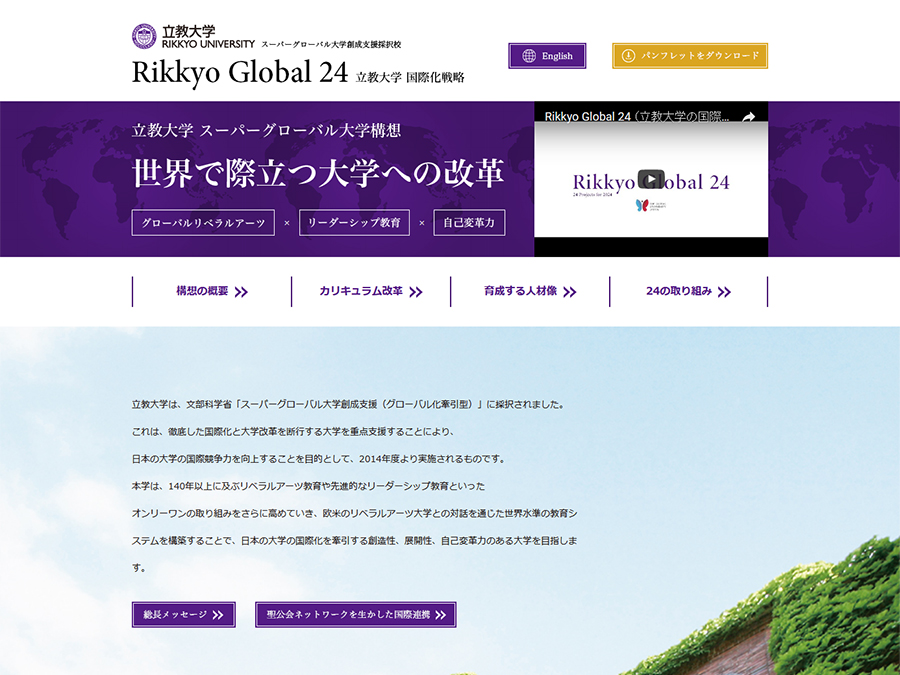Click the グローバルリベラルアーツ tag box
900x675 pixels.
point(203,223)
